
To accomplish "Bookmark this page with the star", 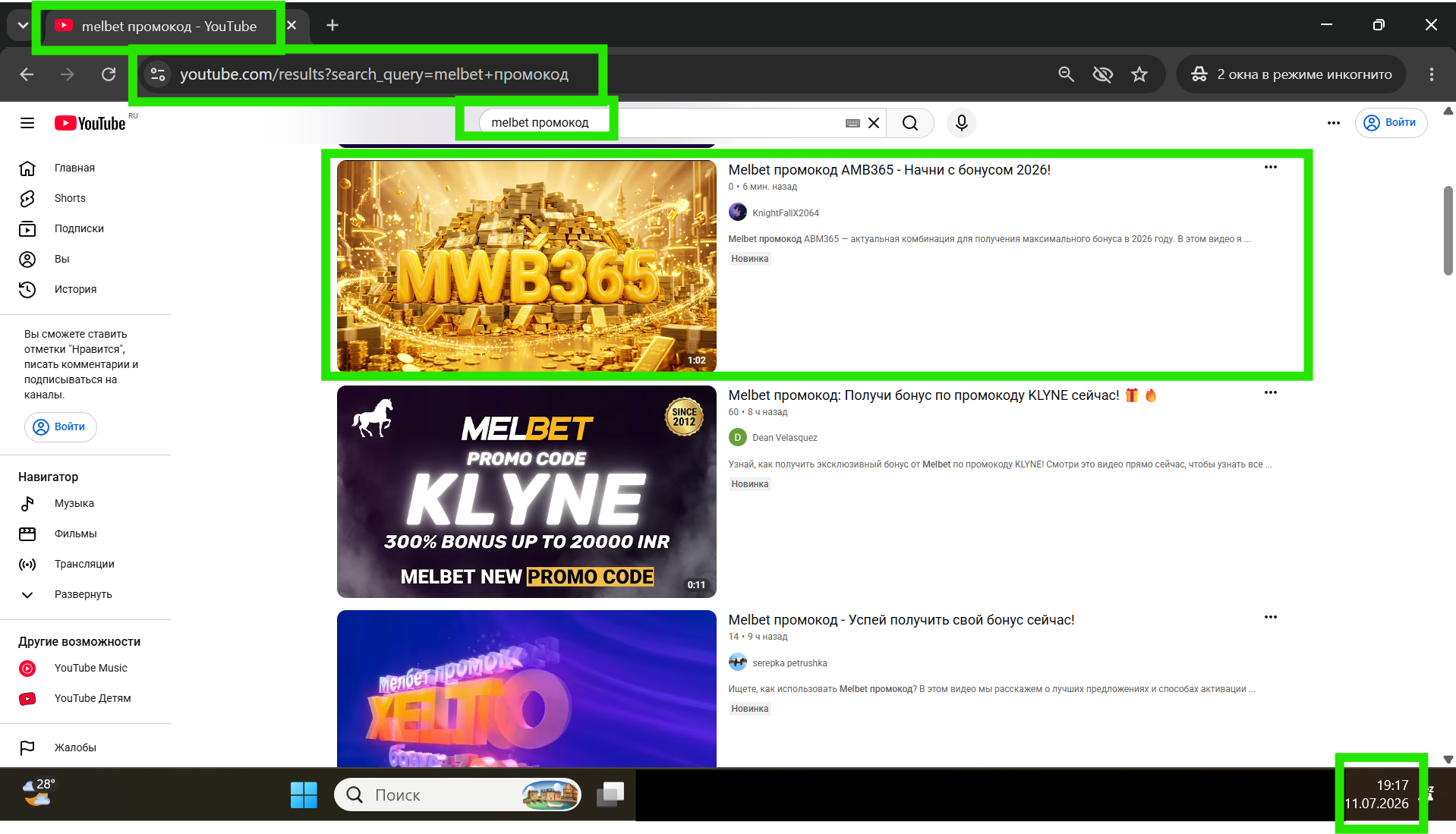I will pyautogui.click(x=1139, y=74).
